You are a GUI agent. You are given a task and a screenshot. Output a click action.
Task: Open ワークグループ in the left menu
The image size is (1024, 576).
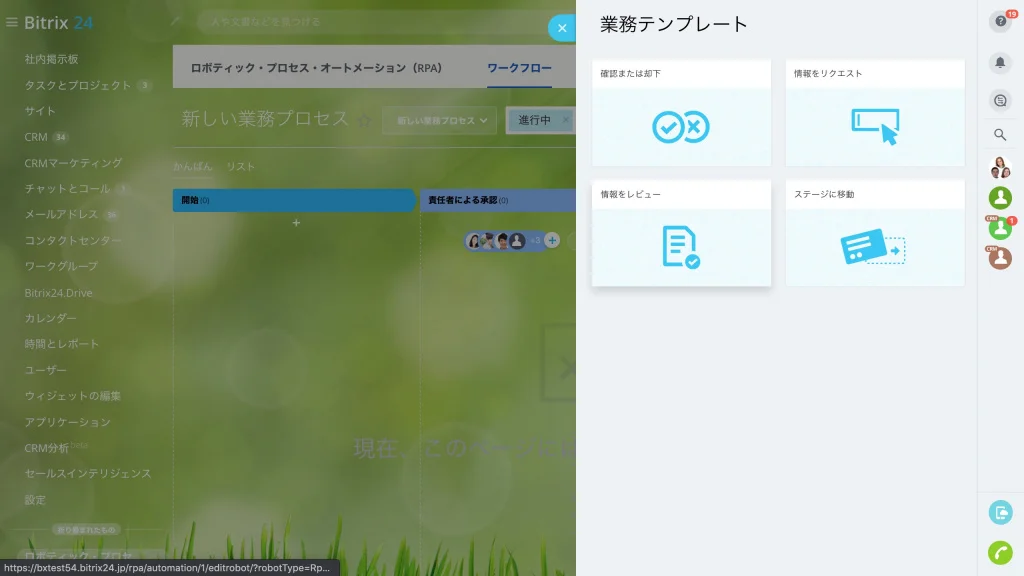(61, 266)
